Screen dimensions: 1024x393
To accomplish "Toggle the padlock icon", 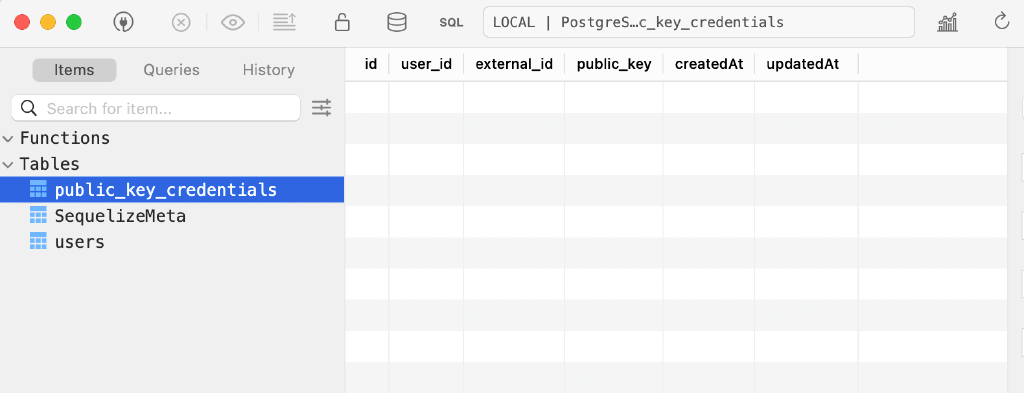I will coord(342,22).
